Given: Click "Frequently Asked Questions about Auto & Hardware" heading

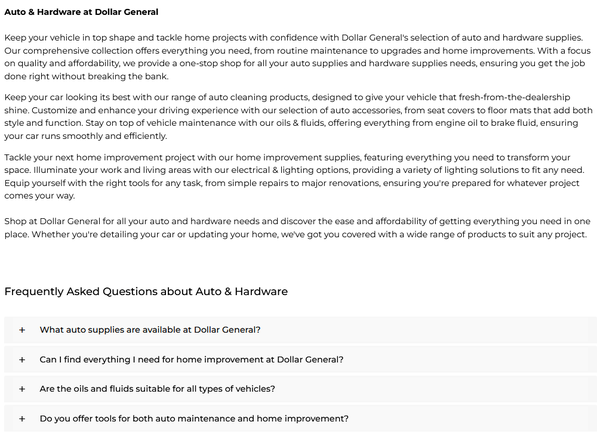Looking at the screenshot, I should pos(146,291).
